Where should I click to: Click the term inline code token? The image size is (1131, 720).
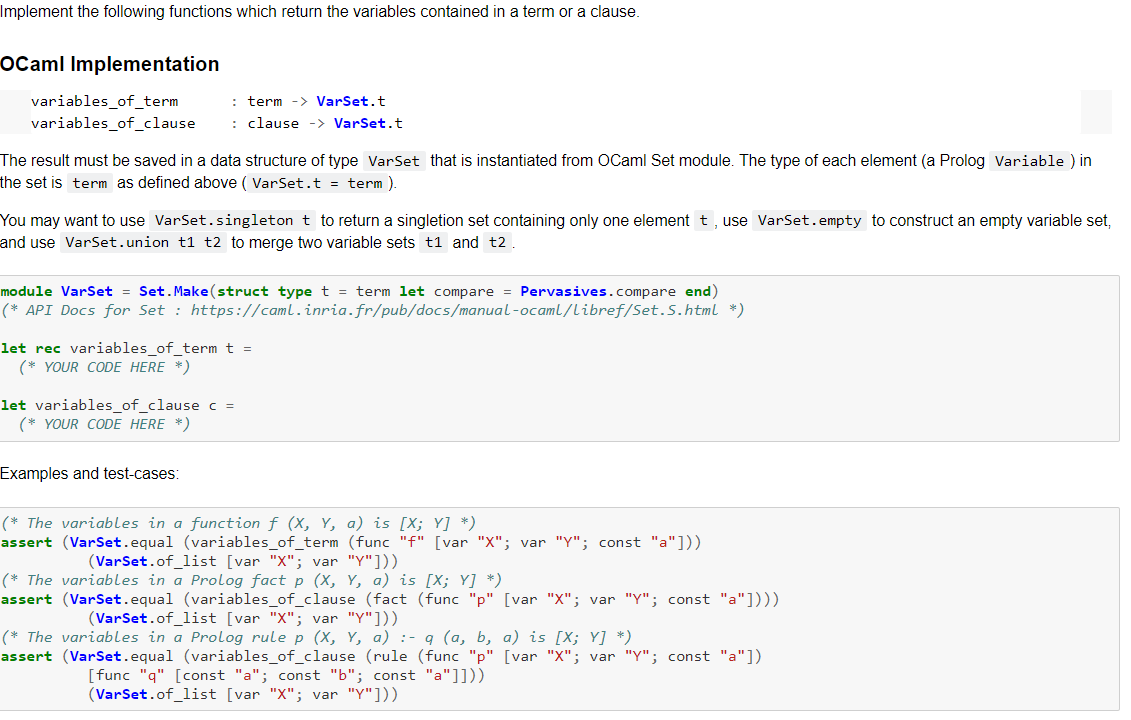coord(90,183)
